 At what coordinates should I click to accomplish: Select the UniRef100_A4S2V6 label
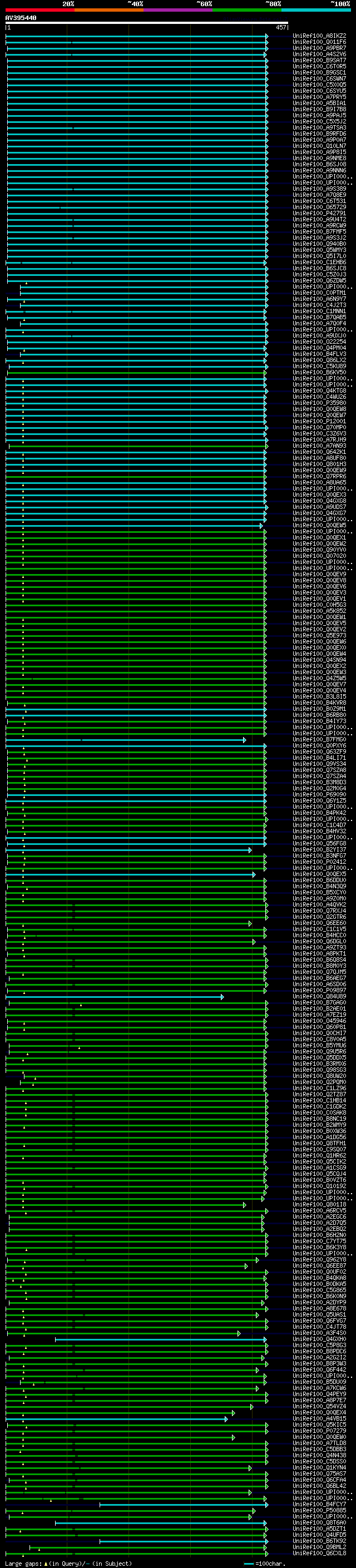click(319, 54)
